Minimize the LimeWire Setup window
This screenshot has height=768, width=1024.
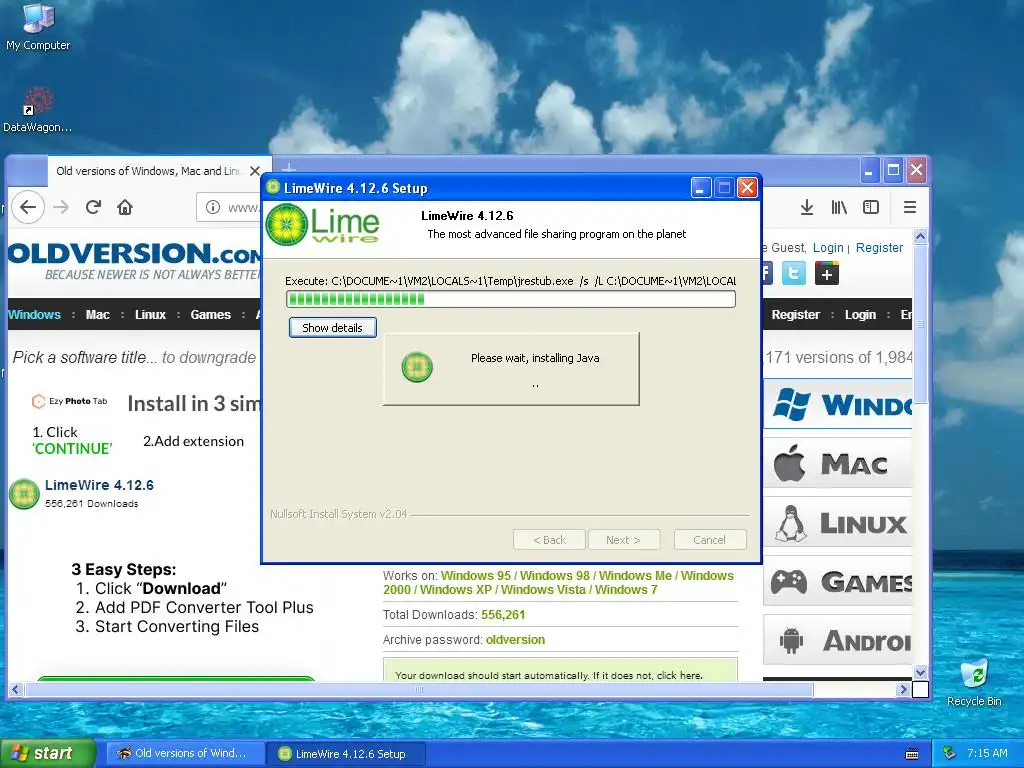point(700,188)
